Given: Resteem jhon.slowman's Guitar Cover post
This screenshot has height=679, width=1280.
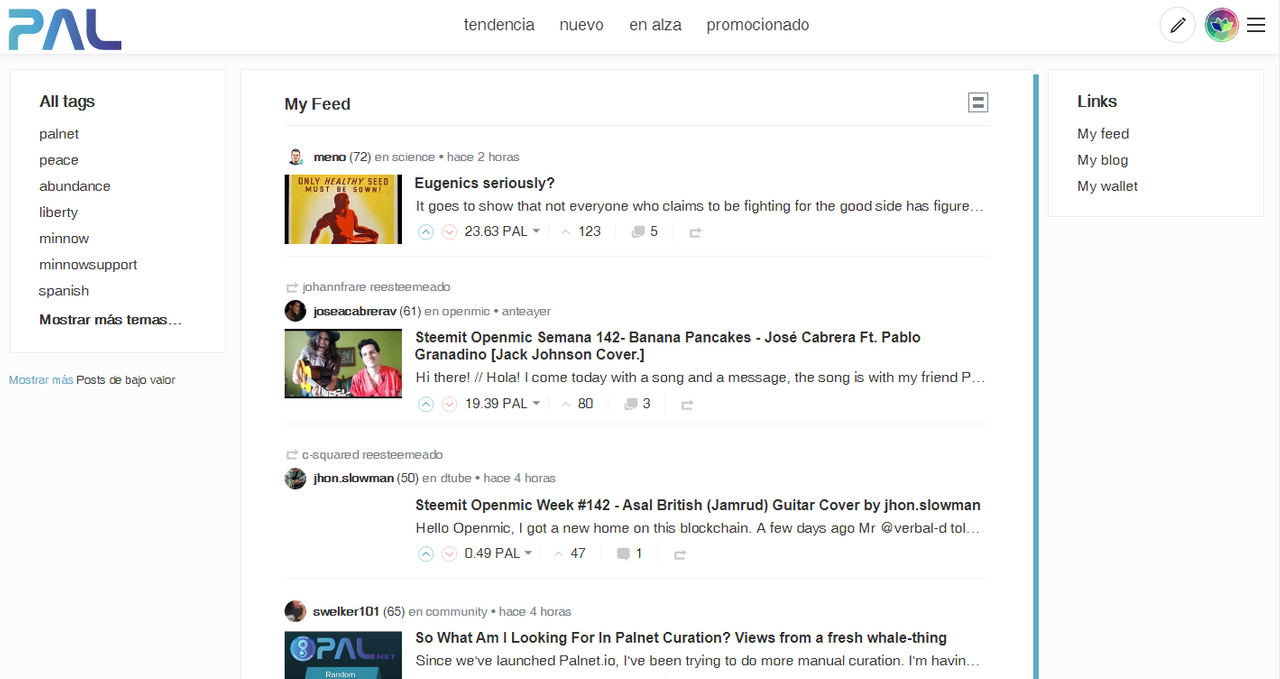Looking at the screenshot, I should [680, 554].
